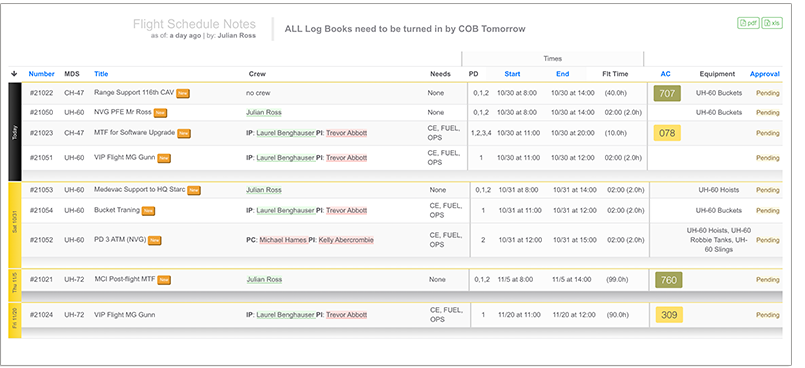
Task: Click the New badge on Medevac Support to HQ Starc
Action: click(x=194, y=190)
